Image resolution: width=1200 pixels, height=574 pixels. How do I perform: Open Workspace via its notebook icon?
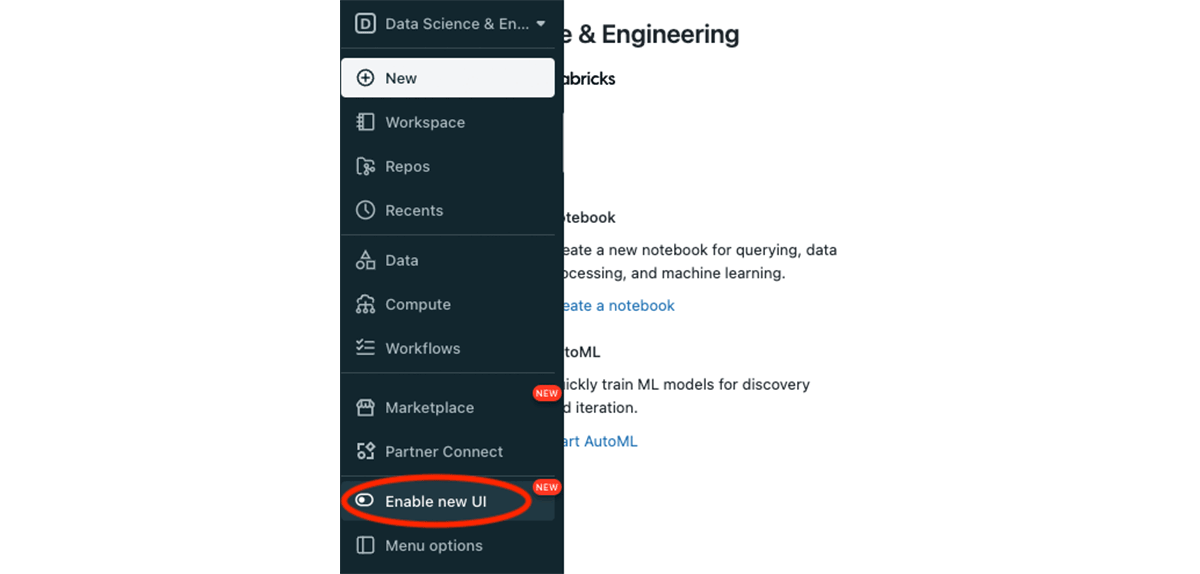[x=366, y=122]
